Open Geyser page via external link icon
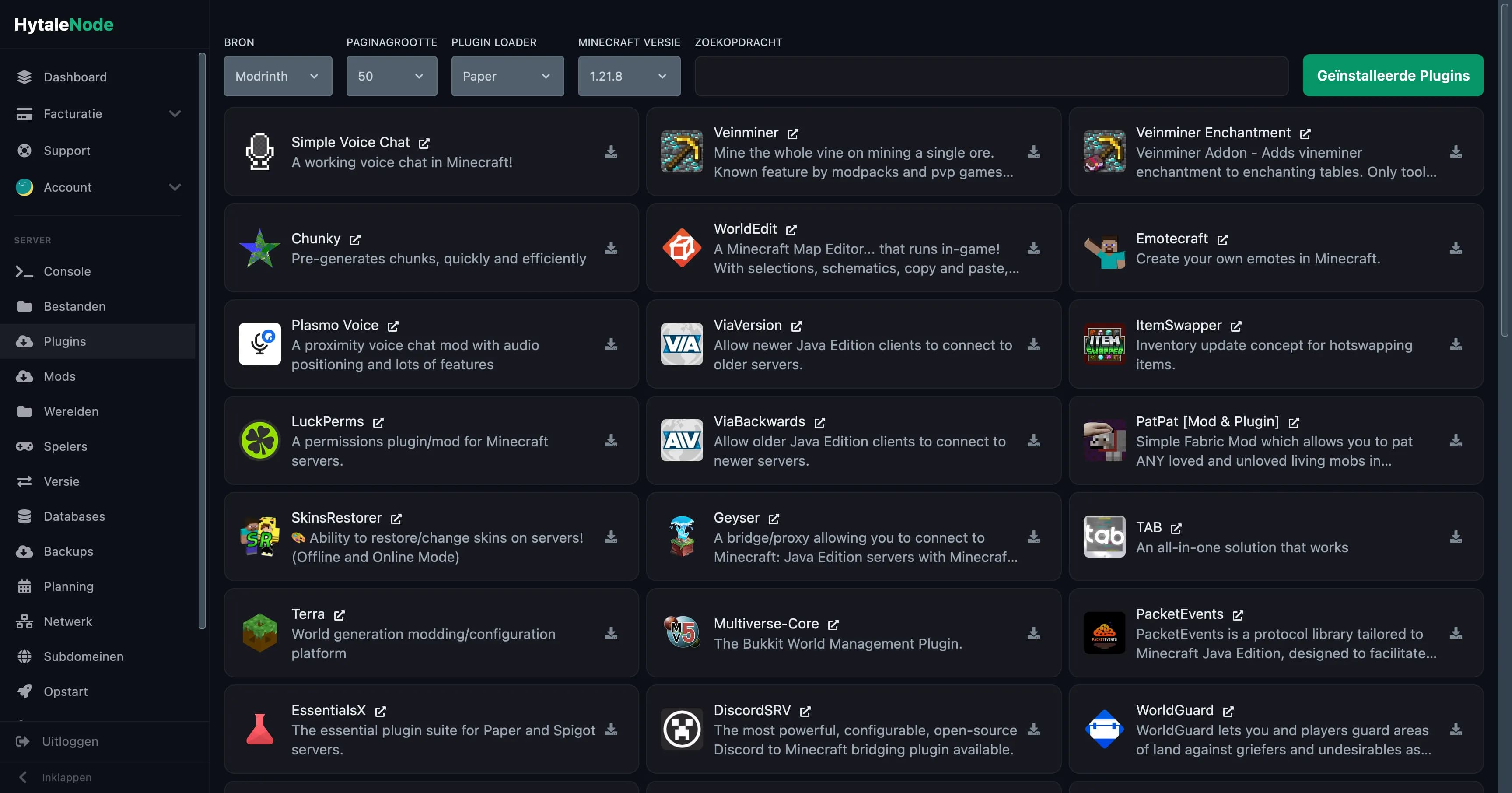This screenshot has width=1512, height=793. 773,519
